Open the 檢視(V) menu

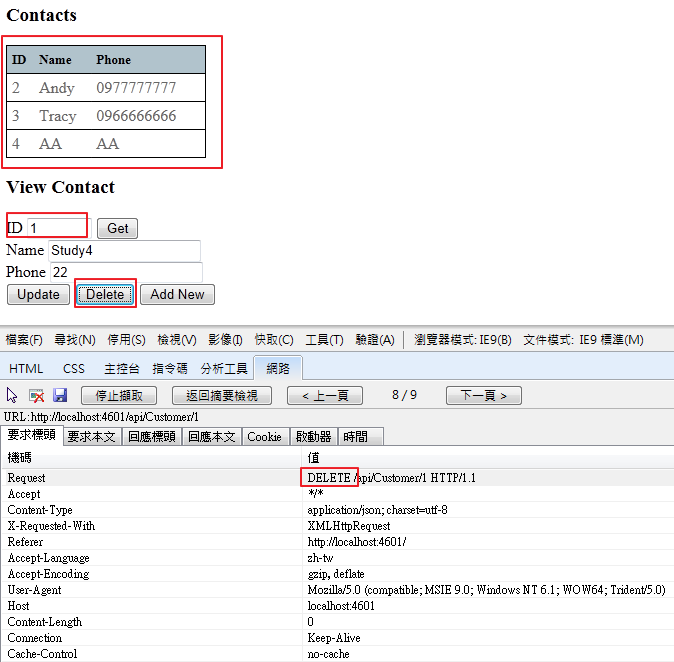(177, 340)
